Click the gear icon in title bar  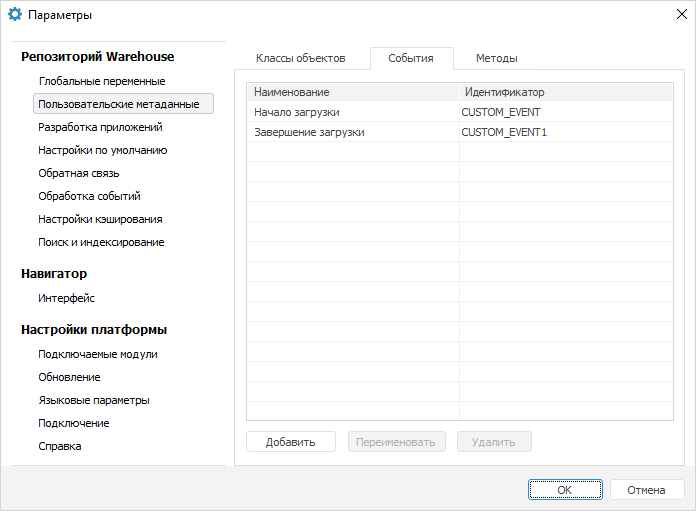tap(15, 15)
